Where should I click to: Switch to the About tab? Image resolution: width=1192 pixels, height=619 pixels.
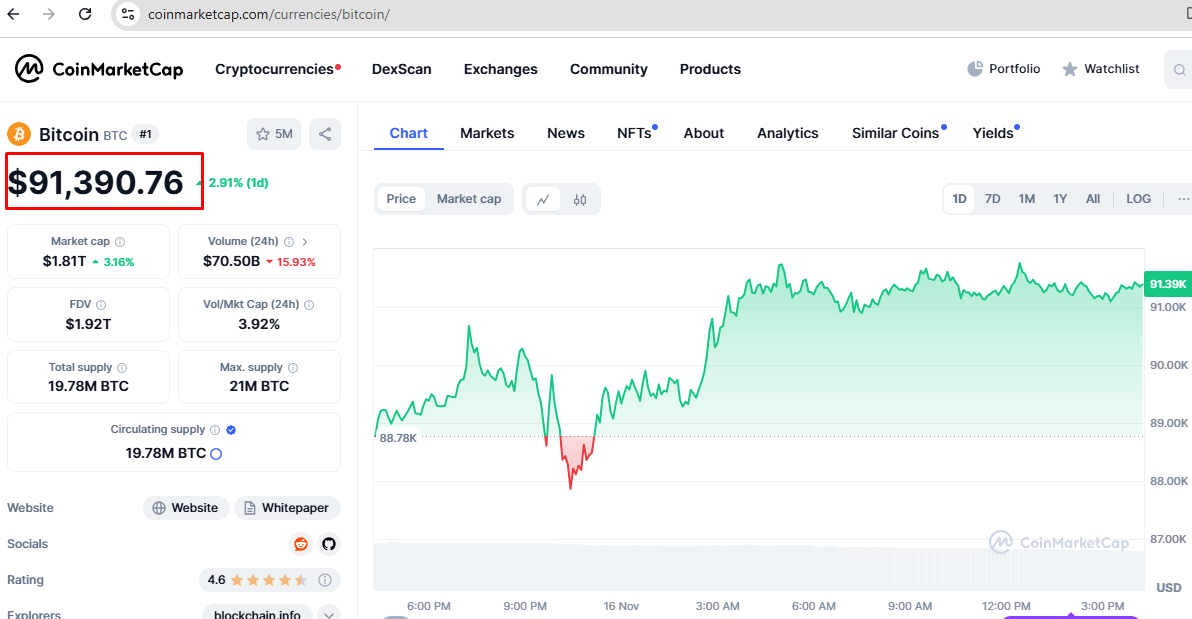pyautogui.click(x=704, y=133)
